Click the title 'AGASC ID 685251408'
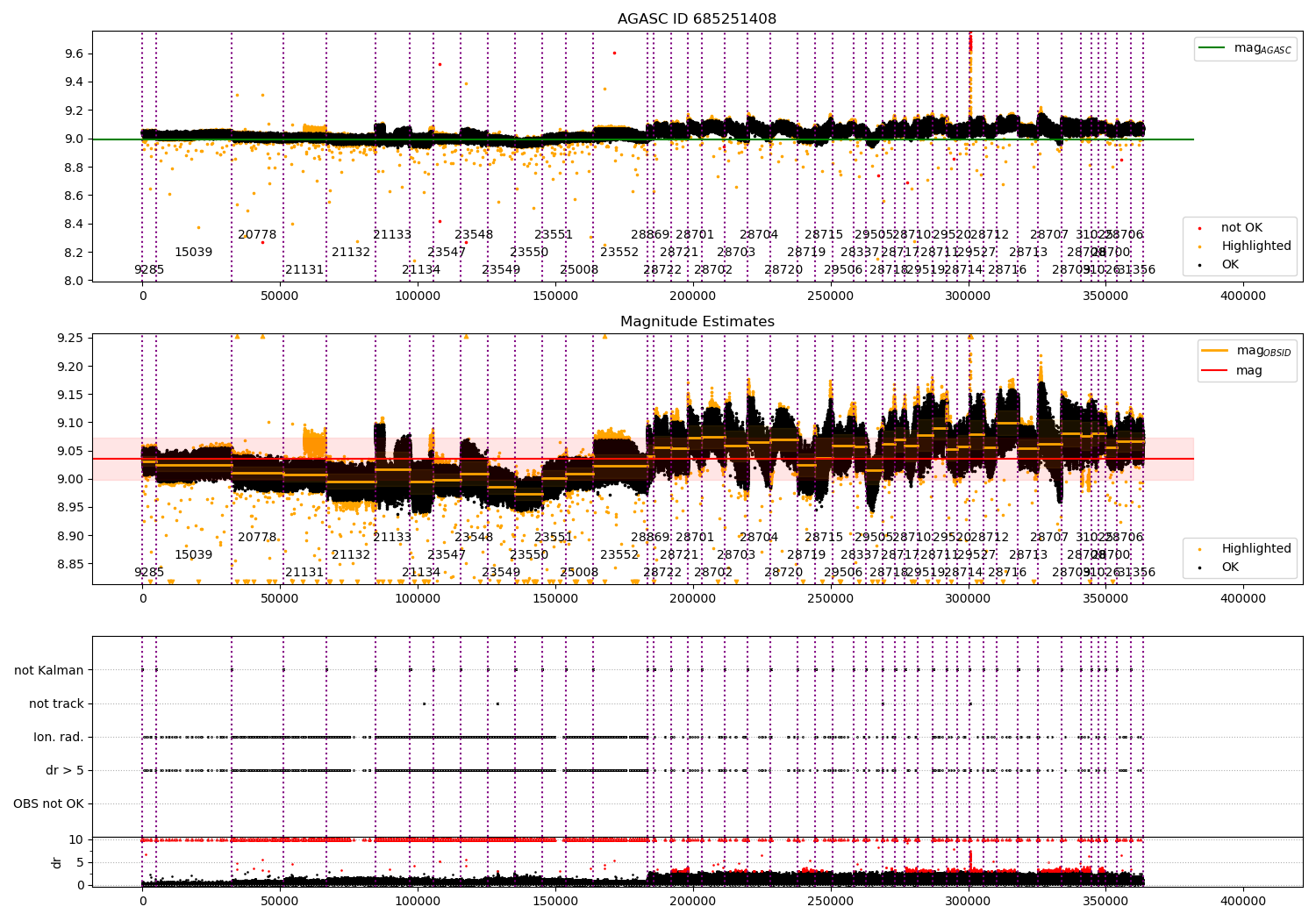This screenshot has height=921, width=1316. coord(697,19)
